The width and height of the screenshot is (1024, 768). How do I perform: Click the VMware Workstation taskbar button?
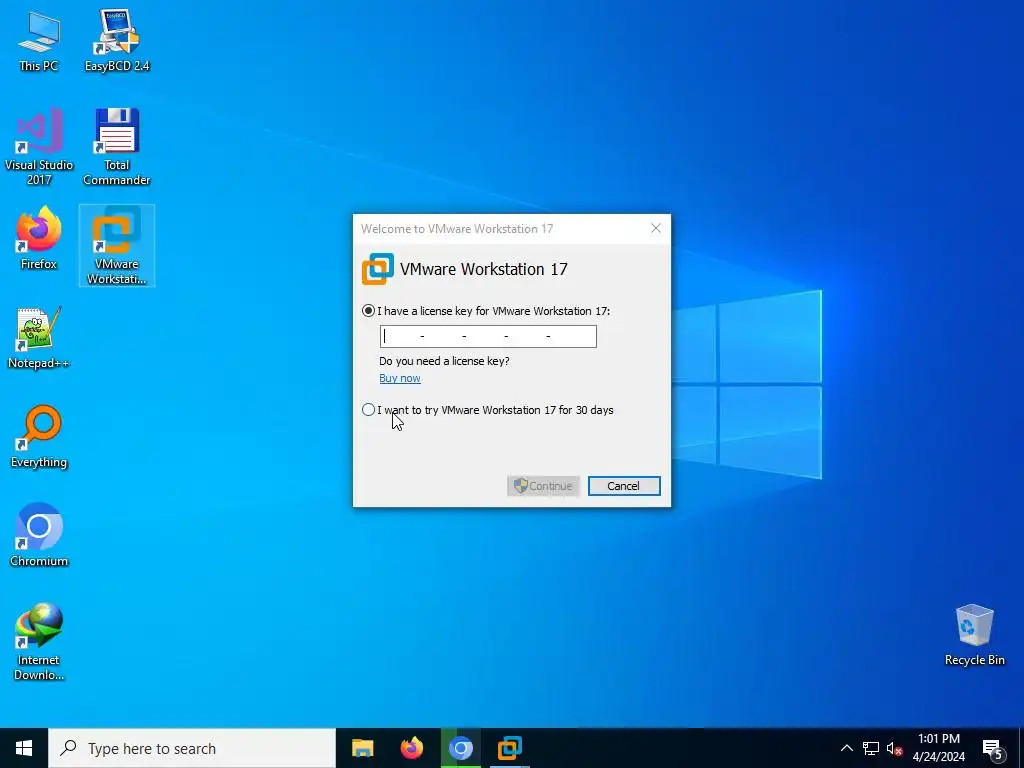[509, 748]
